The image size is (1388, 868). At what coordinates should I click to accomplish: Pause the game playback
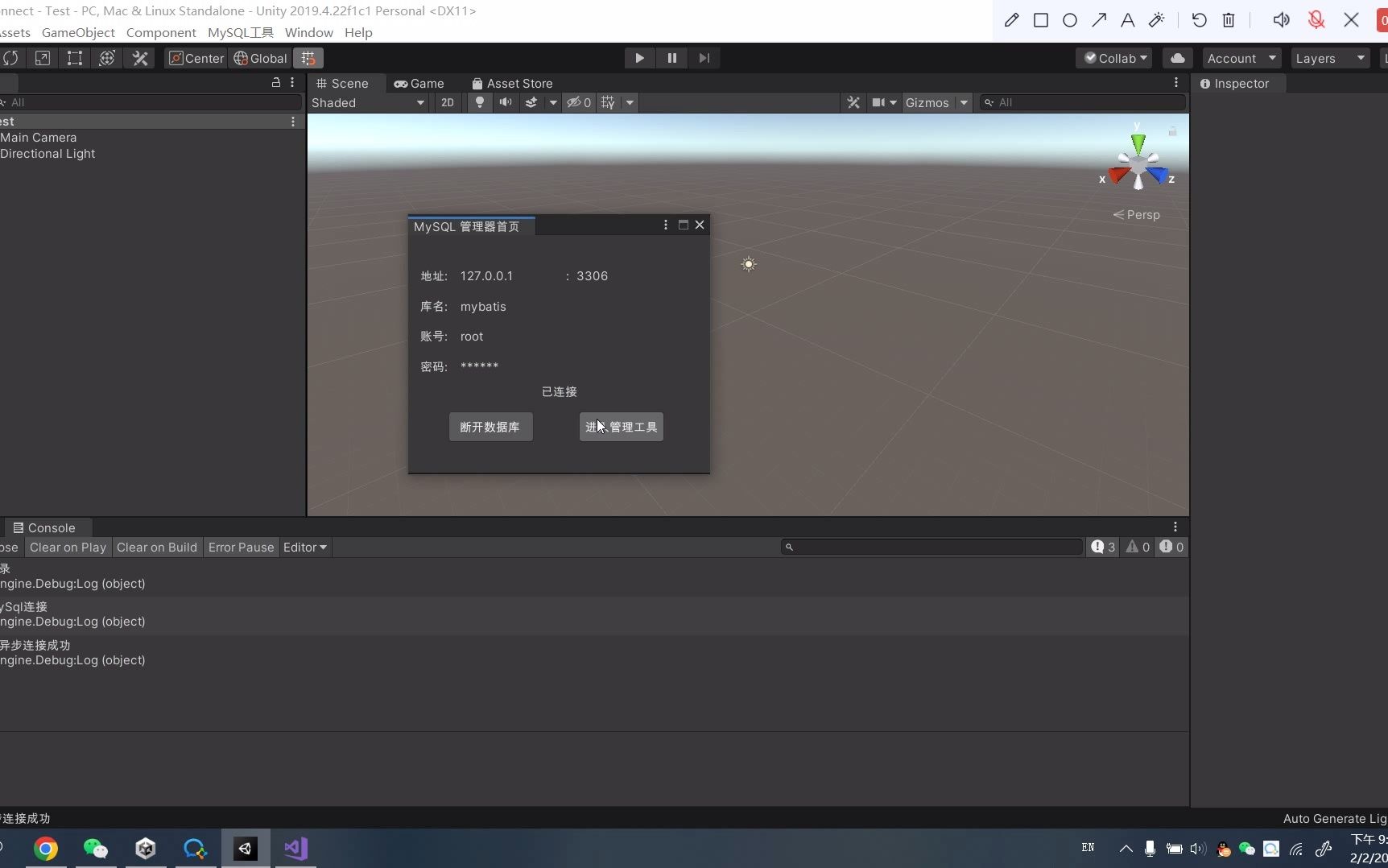[671, 58]
